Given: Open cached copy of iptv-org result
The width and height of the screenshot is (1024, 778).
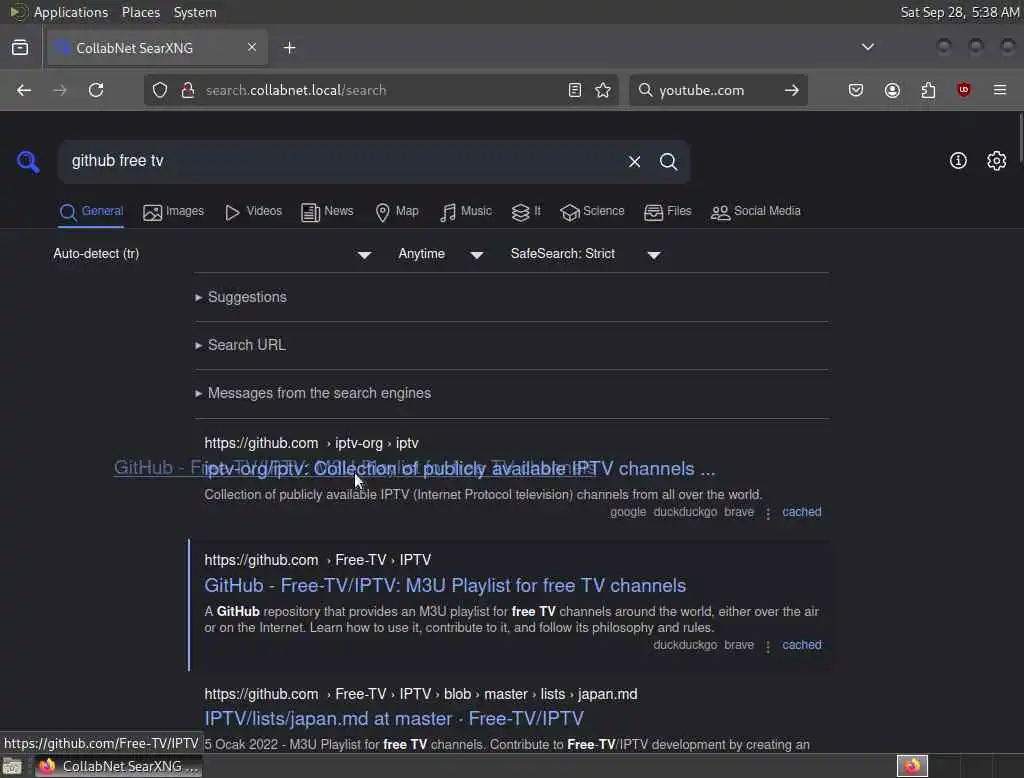Looking at the screenshot, I should pyautogui.click(x=801, y=512).
